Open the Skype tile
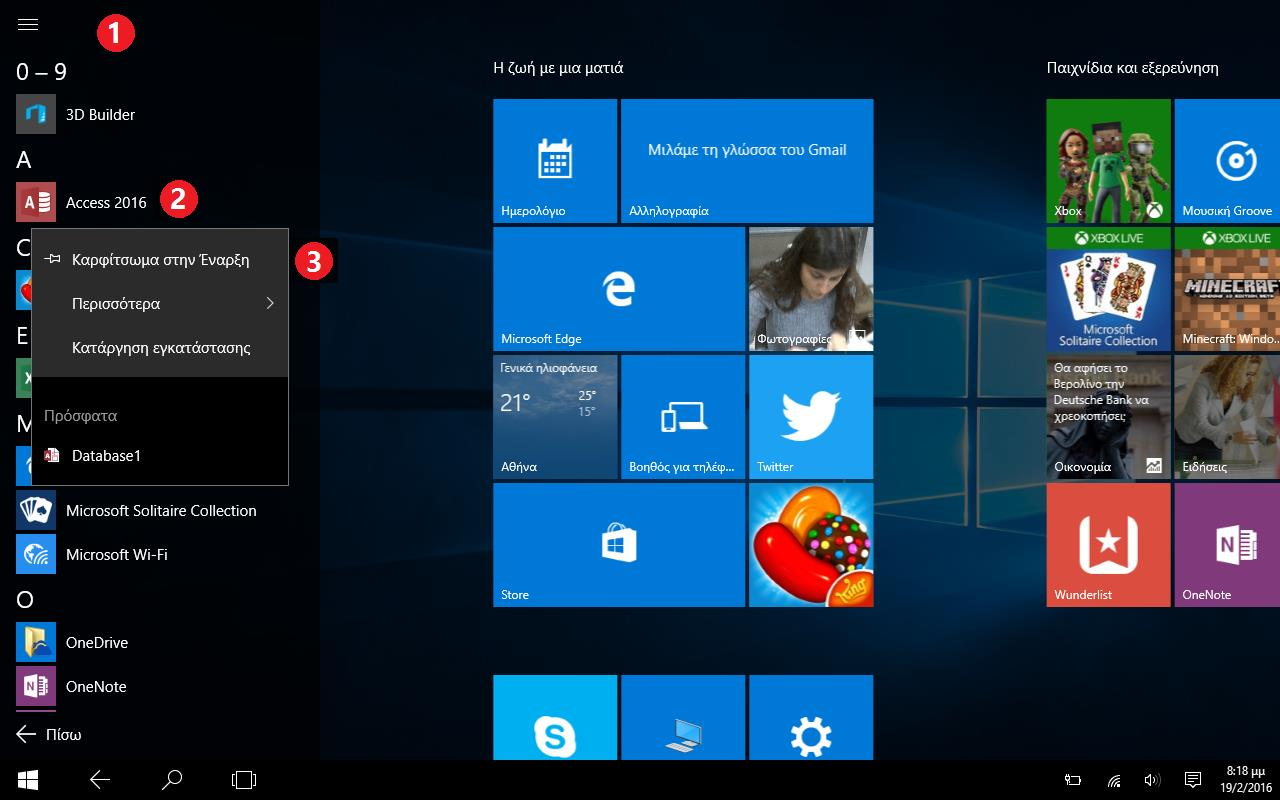The image size is (1280, 800). click(555, 717)
